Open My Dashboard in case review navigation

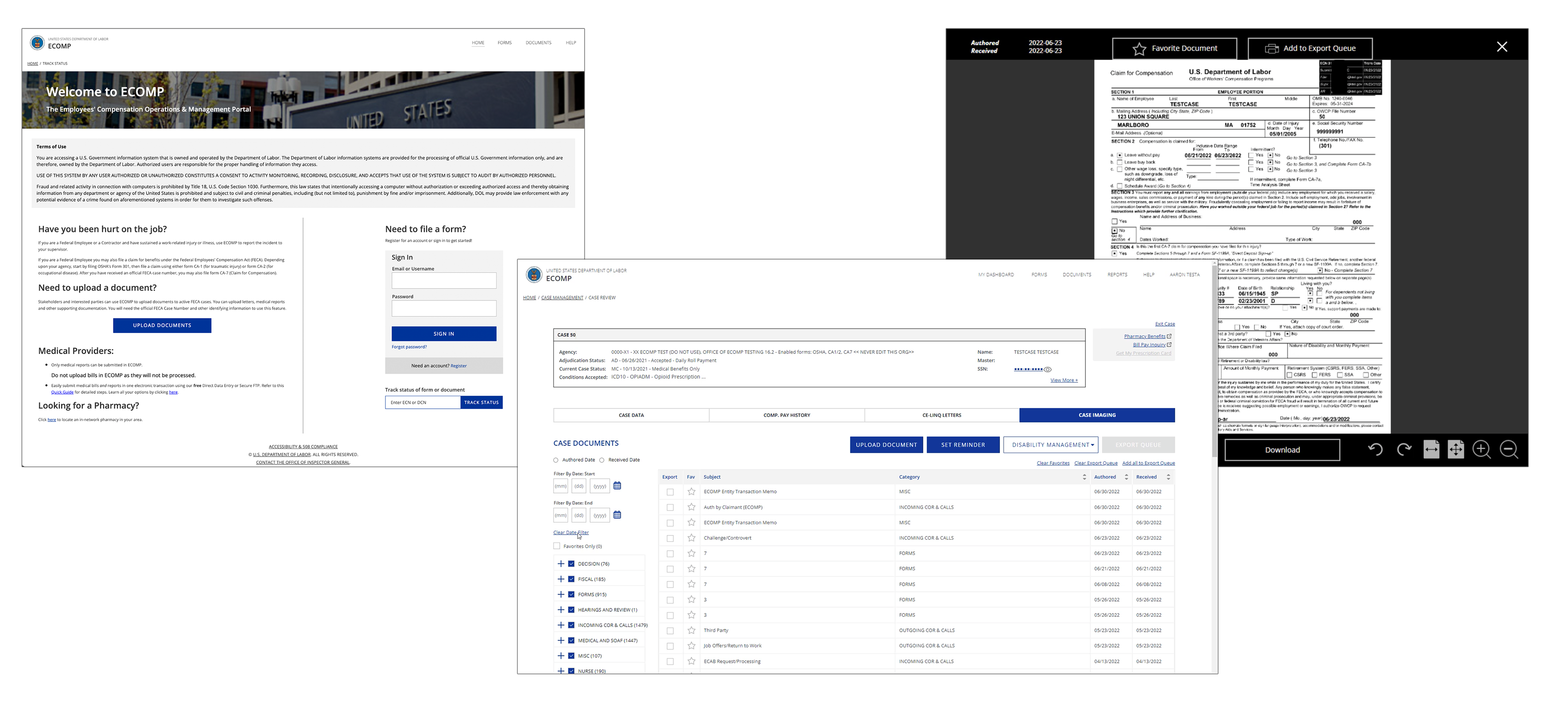point(996,274)
